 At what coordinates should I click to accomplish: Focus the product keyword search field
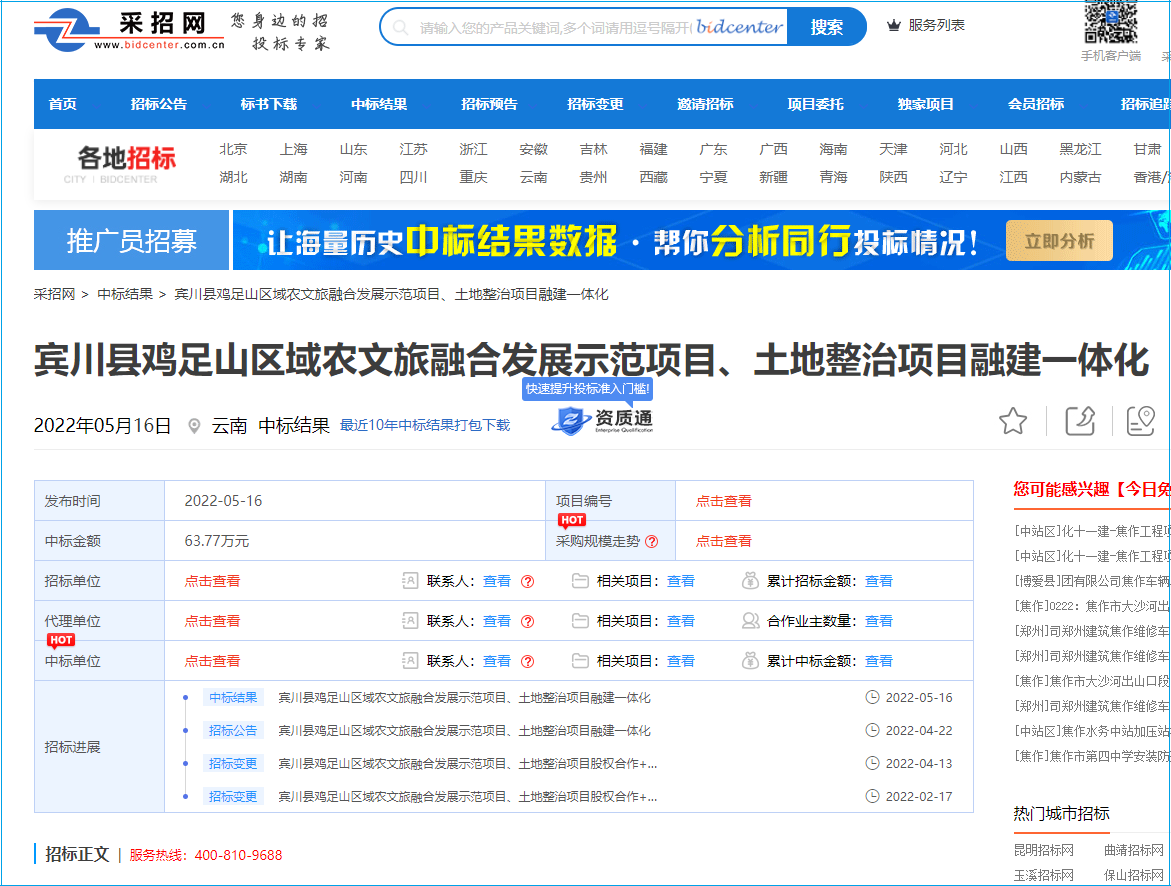tap(550, 27)
